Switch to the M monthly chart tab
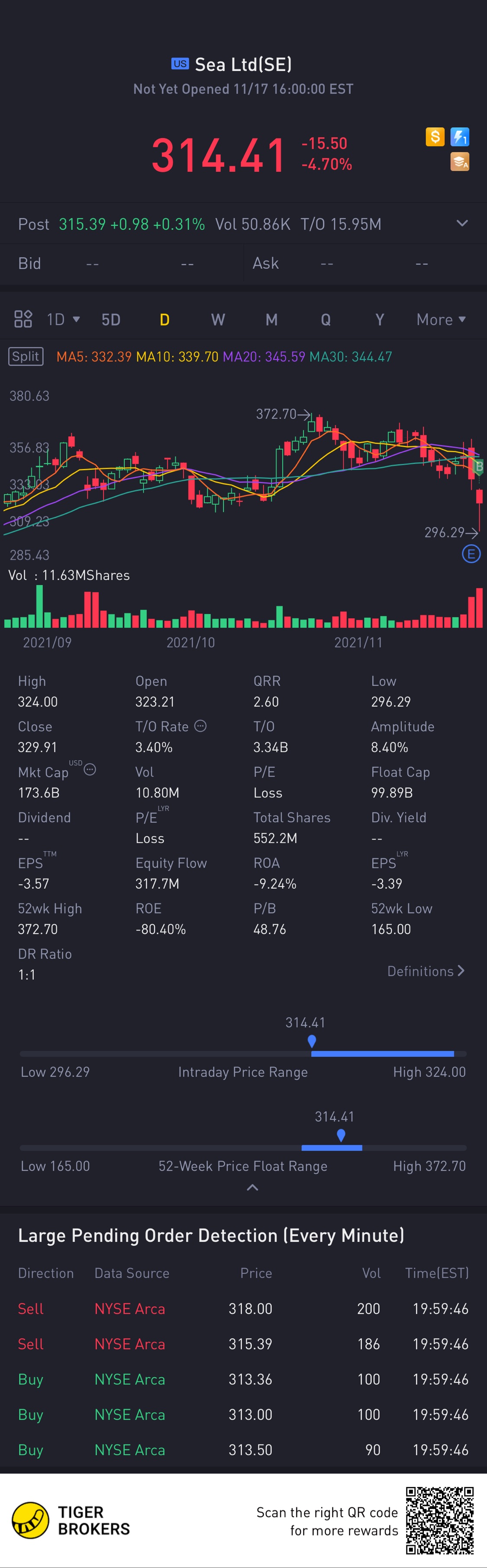This screenshot has height=1568, width=487. point(271,319)
